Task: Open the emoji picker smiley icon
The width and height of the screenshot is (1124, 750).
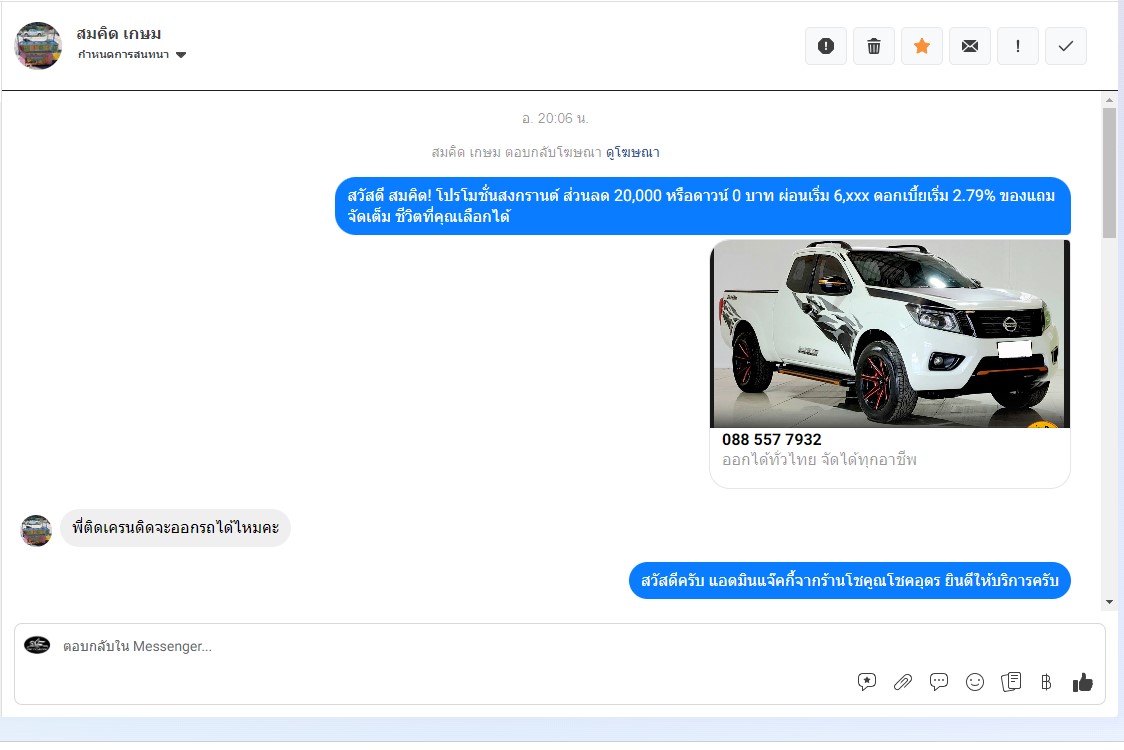Action: [x=975, y=682]
